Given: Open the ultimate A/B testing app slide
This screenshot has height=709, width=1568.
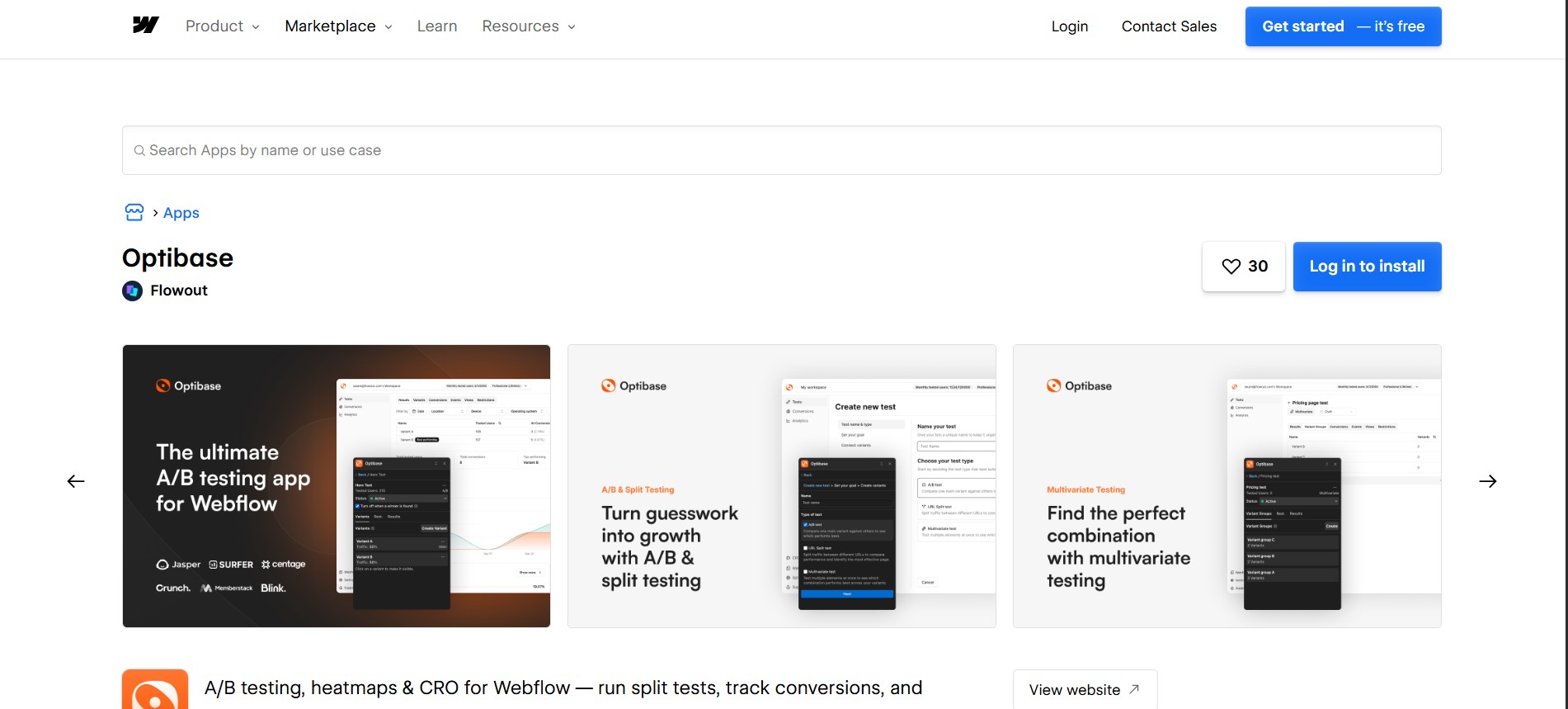Looking at the screenshot, I should coord(337,486).
